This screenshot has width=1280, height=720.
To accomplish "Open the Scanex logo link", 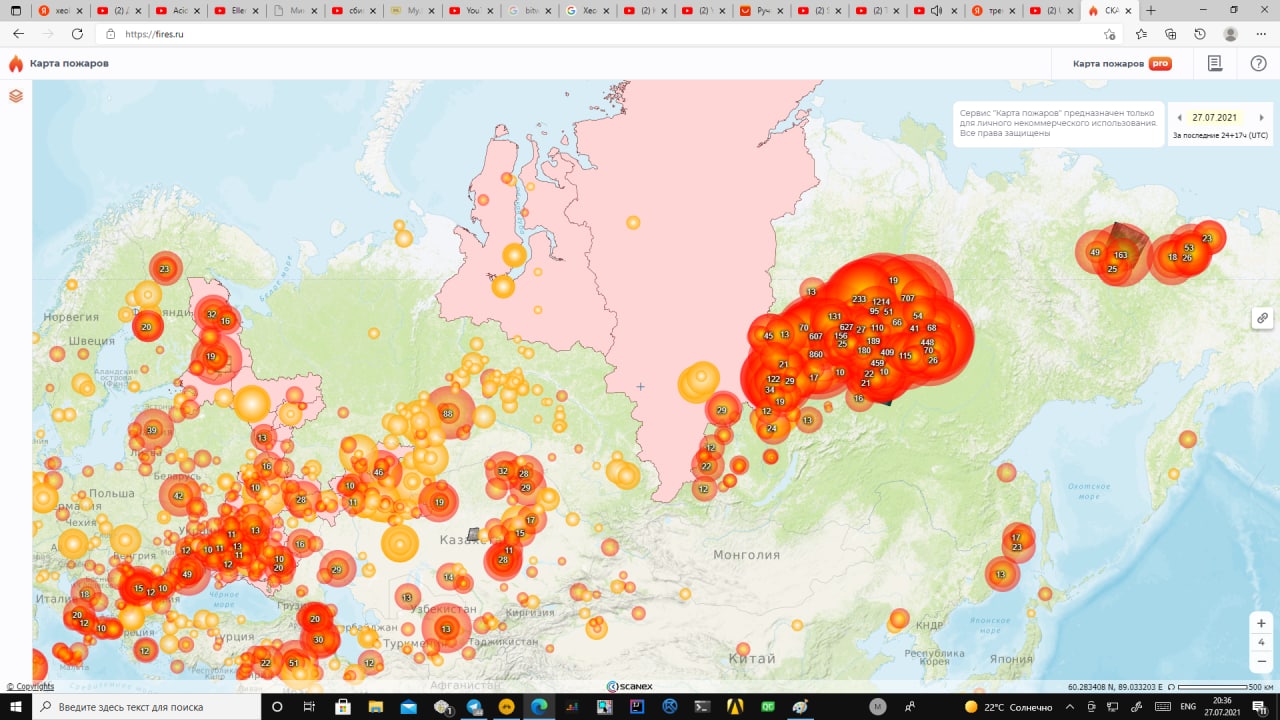I will point(630,686).
